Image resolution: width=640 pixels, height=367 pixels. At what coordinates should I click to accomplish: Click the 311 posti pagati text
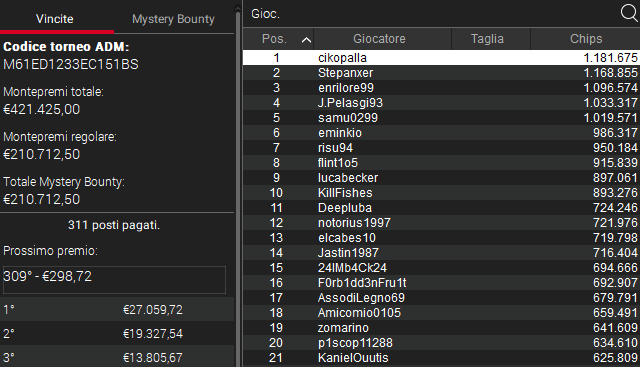[x=114, y=225]
